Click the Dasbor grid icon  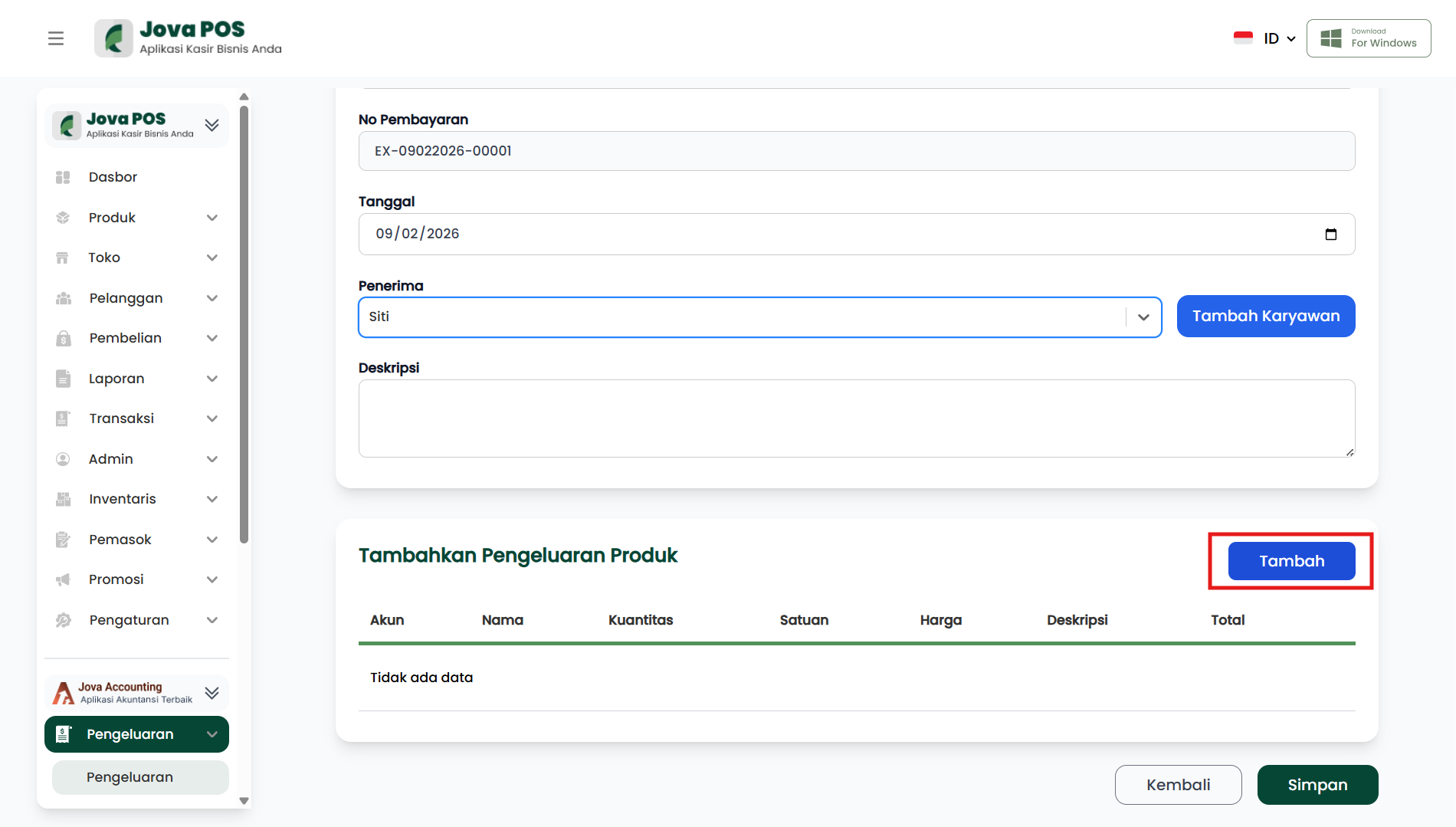pos(63,178)
